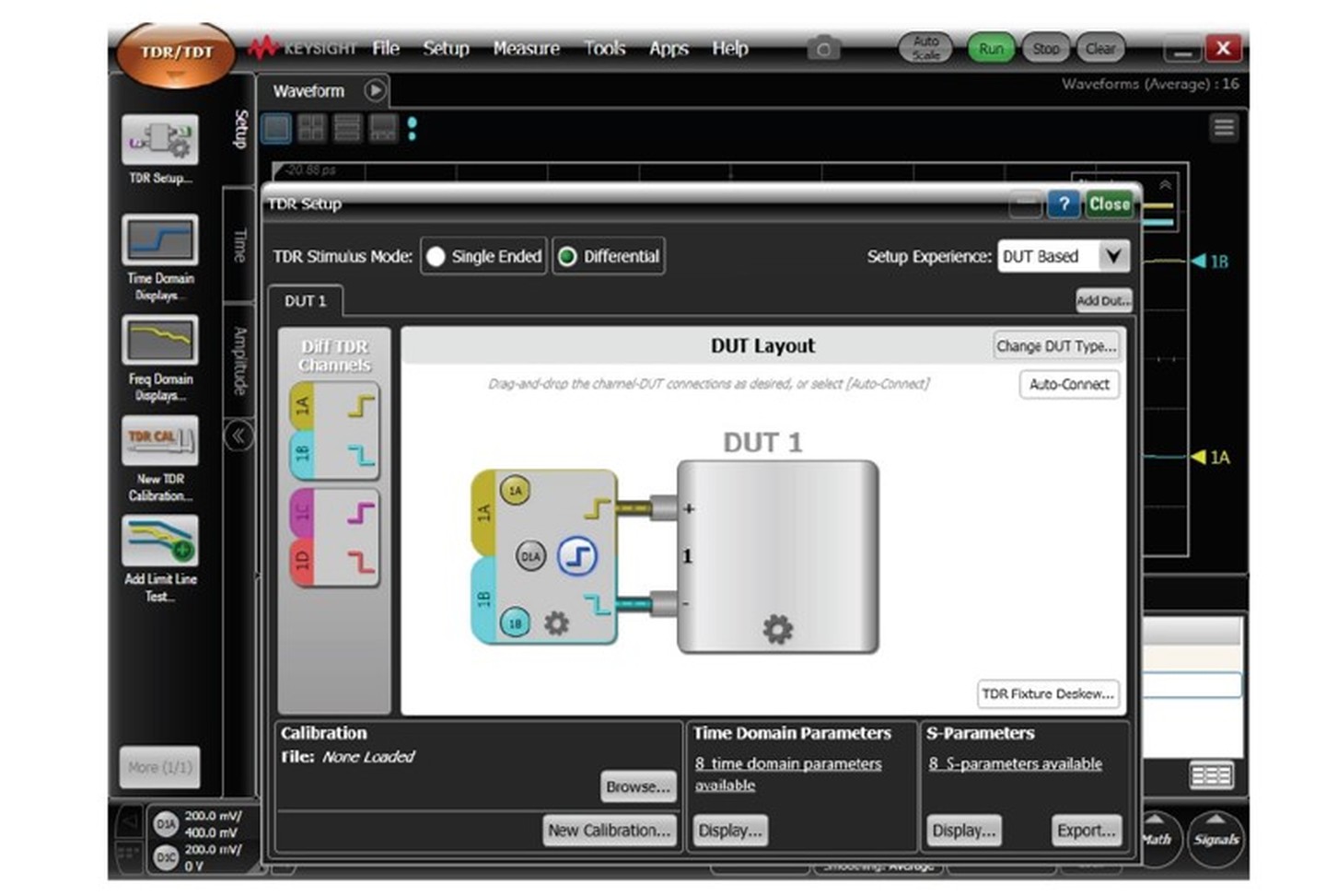Open the Apps menu

tap(669, 48)
